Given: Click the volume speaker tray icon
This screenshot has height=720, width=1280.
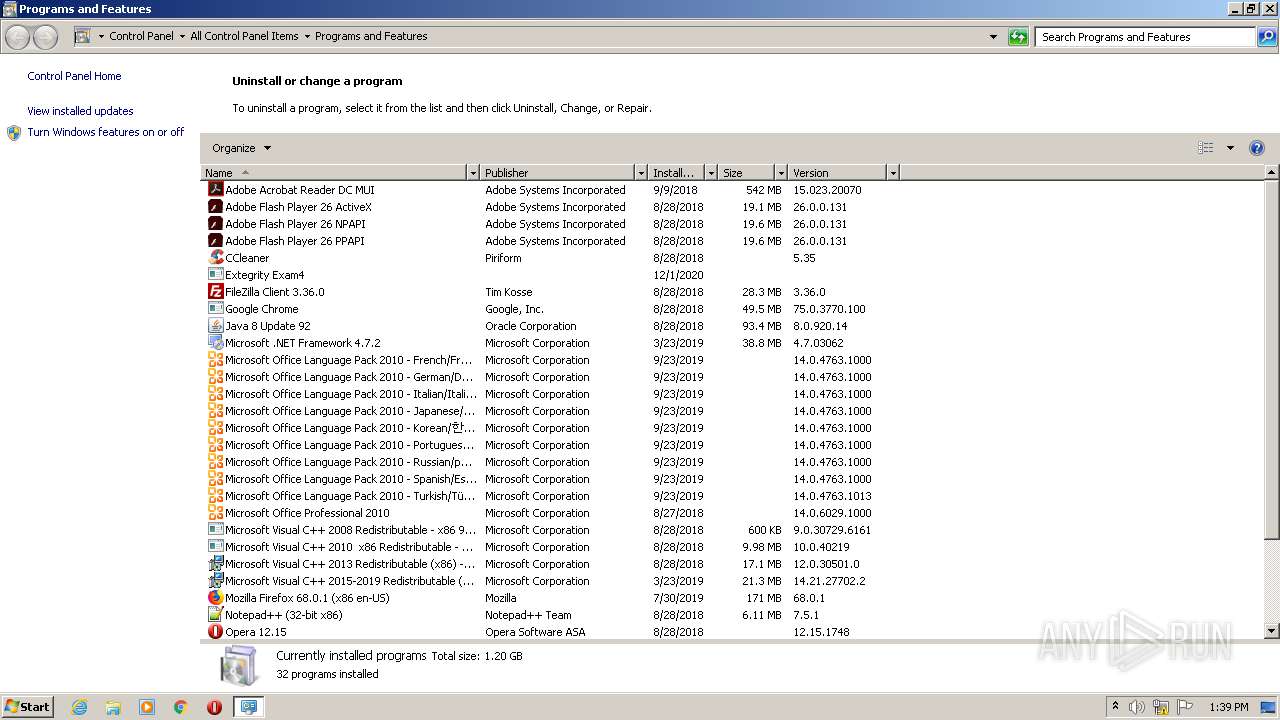Looking at the screenshot, I should [1137, 707].
